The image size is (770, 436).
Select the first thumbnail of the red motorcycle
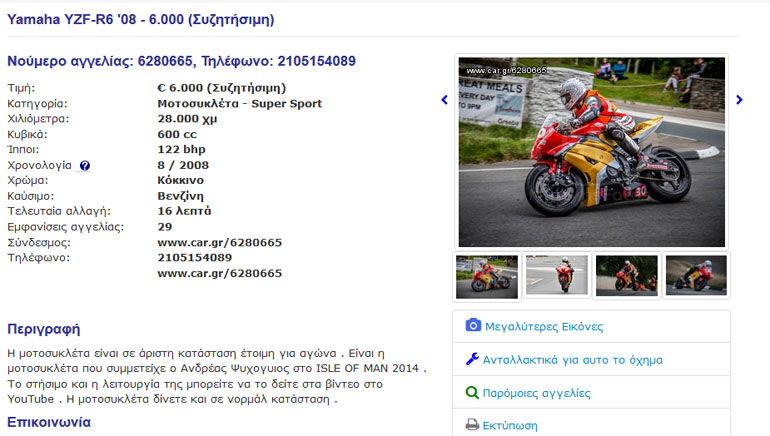tap(487, 276)
